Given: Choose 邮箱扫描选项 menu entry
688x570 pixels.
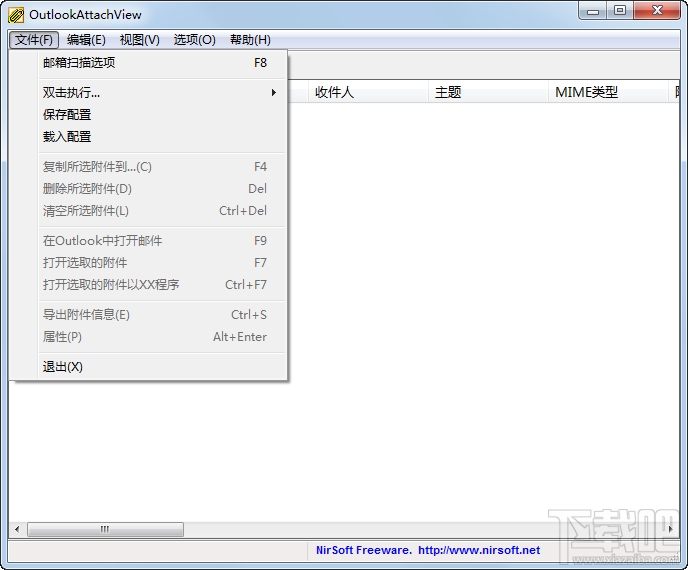Looking at the screenshot, I should point(148,63).
